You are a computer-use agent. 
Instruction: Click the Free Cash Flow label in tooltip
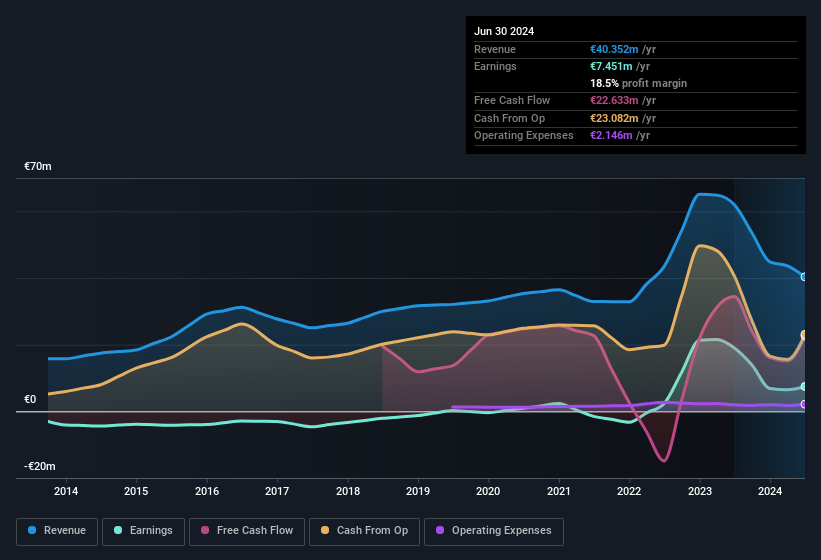pyautogui.click(x=512, y=100)
